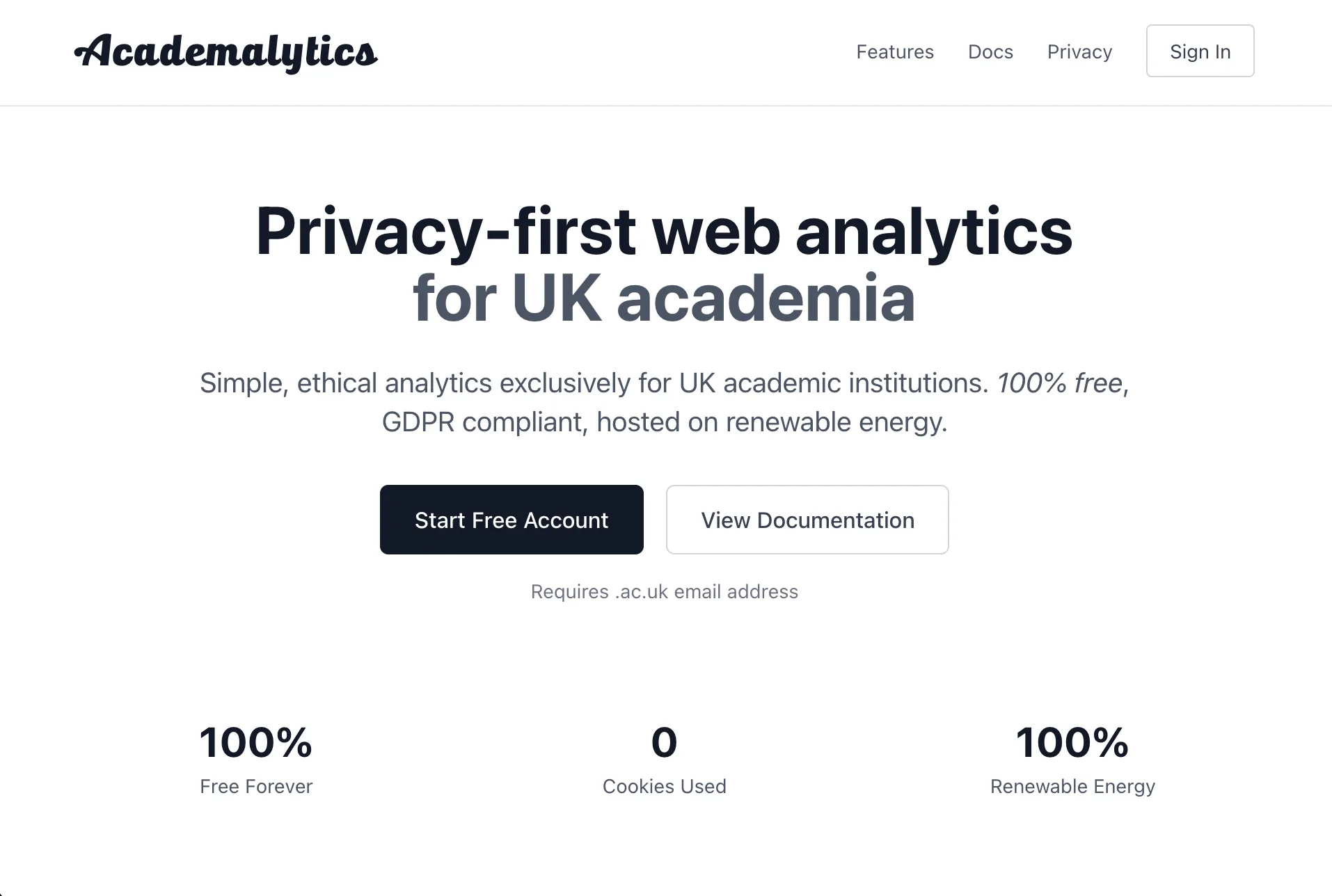Click the '0' number above Cookies Used
1332x896 pixels.
point(665,742)
